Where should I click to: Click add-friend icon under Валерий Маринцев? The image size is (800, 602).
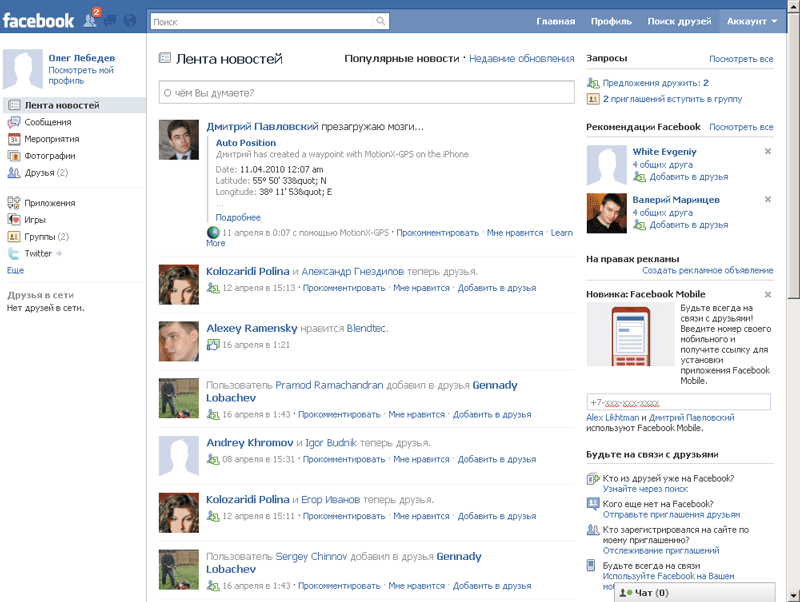639,224
